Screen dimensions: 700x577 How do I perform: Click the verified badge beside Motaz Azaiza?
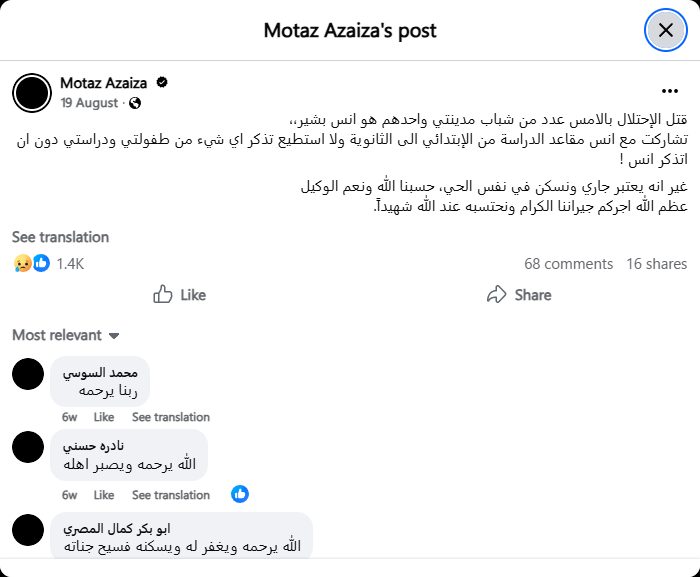pyautogui.click(x=161, y=82)
